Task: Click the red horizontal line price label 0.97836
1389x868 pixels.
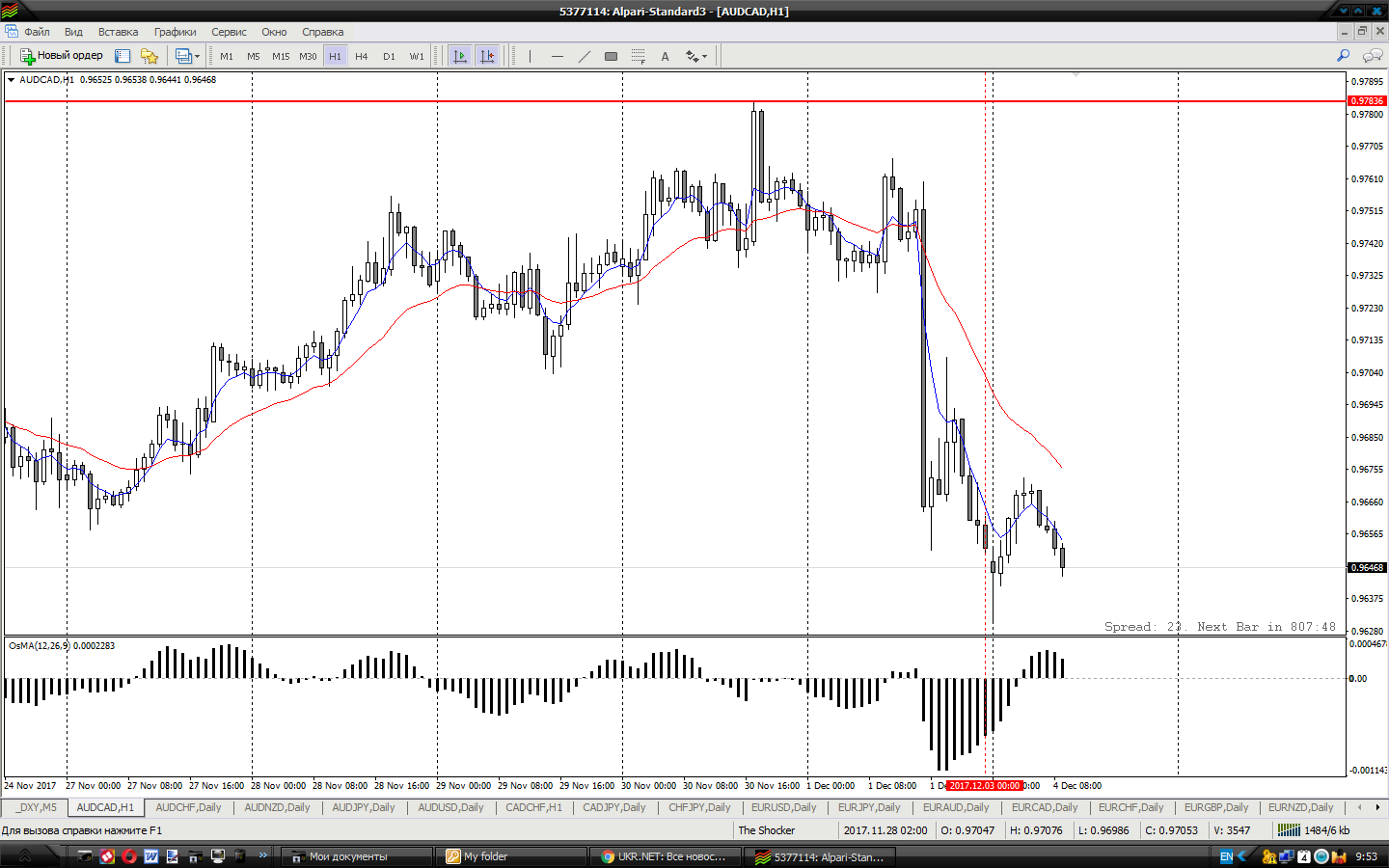Action: [1367, 100]
